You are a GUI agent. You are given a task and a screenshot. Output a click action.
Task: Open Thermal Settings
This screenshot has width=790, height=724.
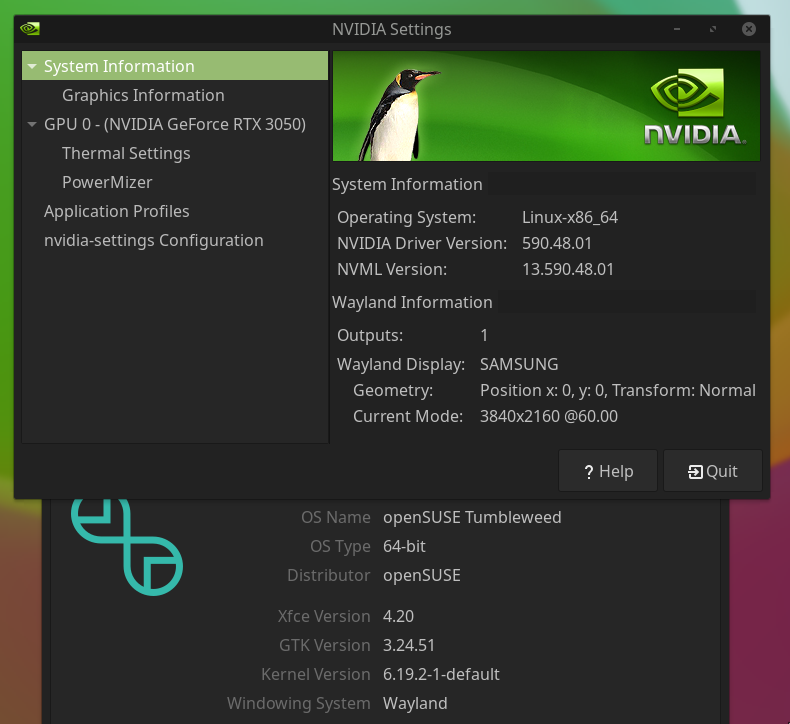pyautogui.click(x=126, y=154)
